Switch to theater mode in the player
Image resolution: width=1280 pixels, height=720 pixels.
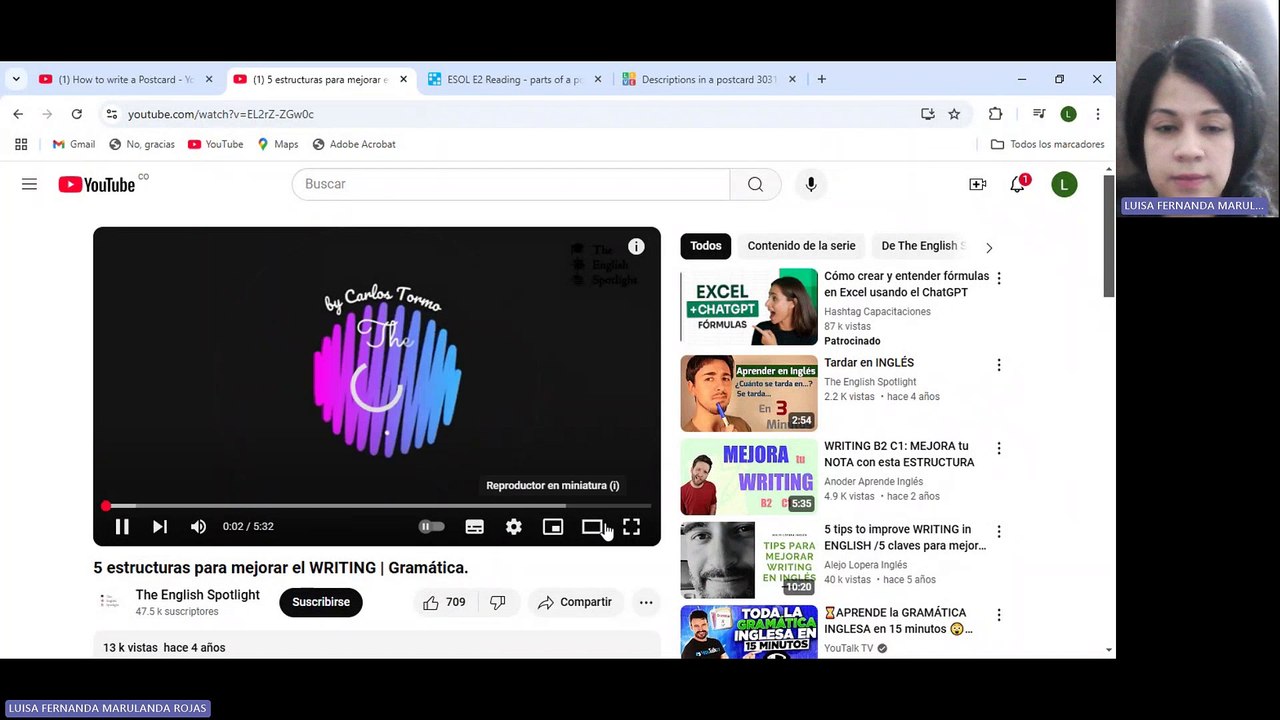tap(592, 527)
